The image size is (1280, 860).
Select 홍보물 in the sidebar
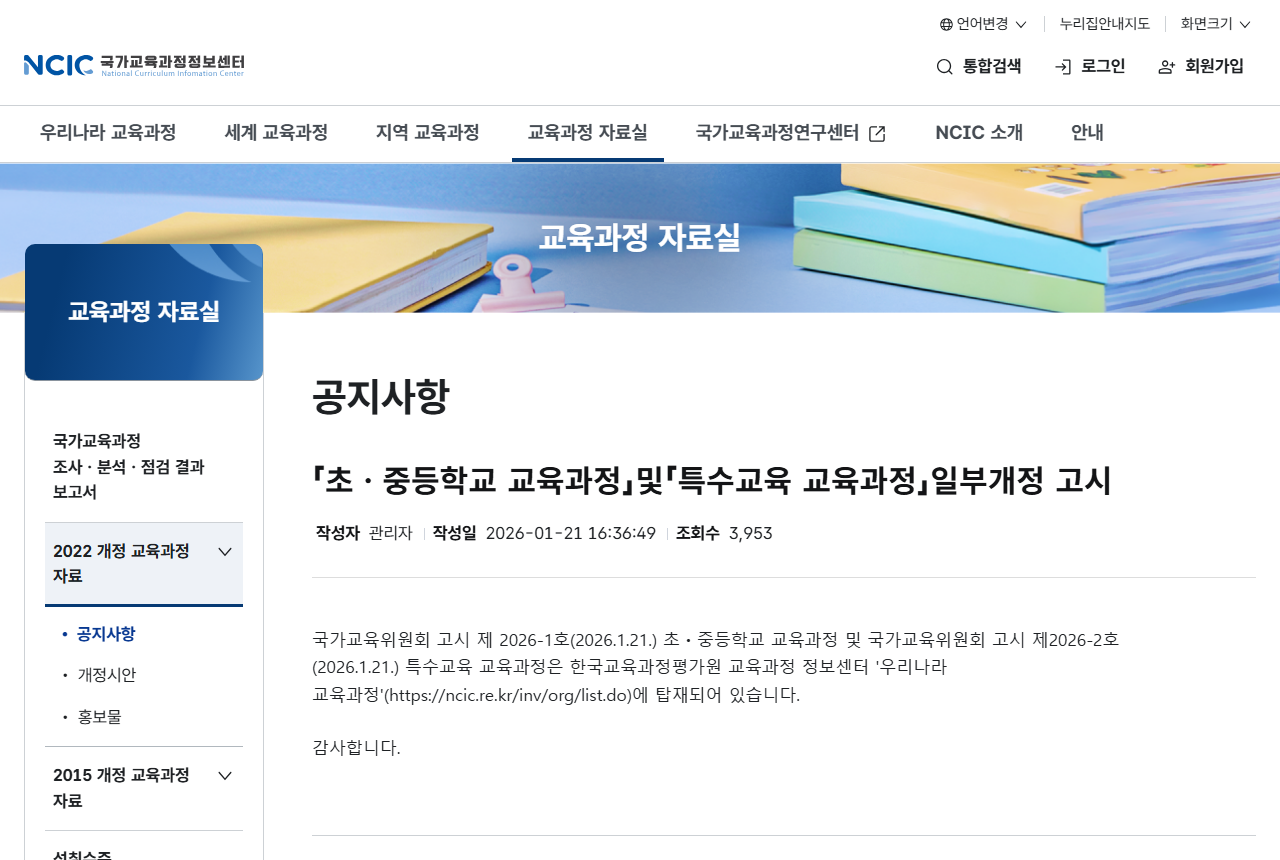tap(99, 717)
